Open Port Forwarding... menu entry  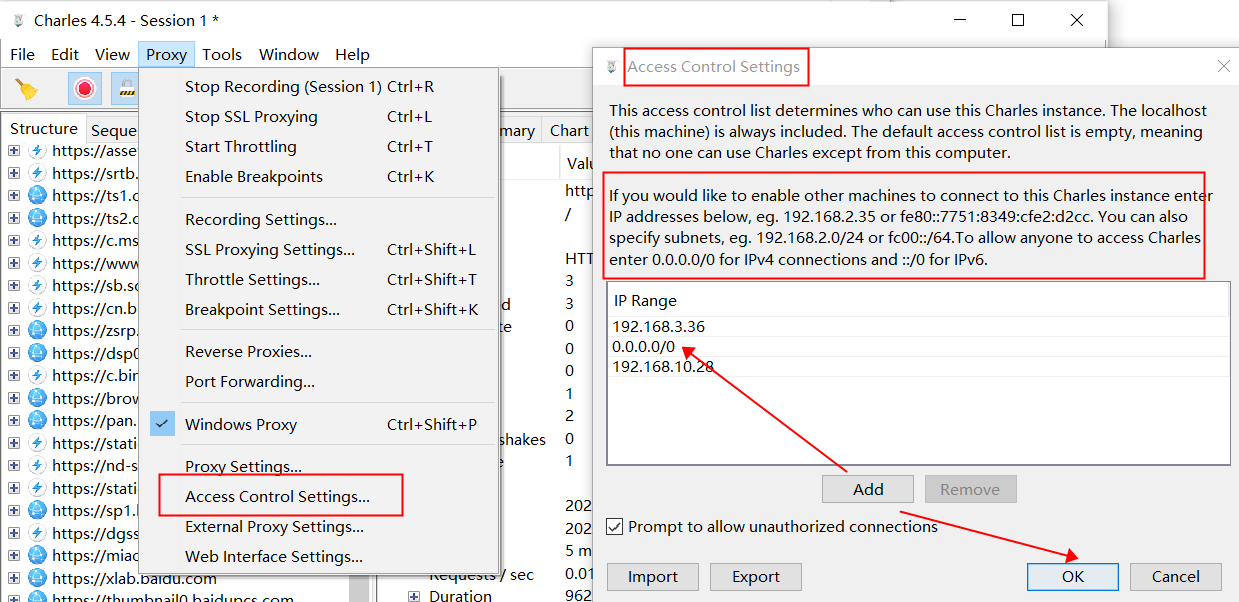(x=250, y=381)
